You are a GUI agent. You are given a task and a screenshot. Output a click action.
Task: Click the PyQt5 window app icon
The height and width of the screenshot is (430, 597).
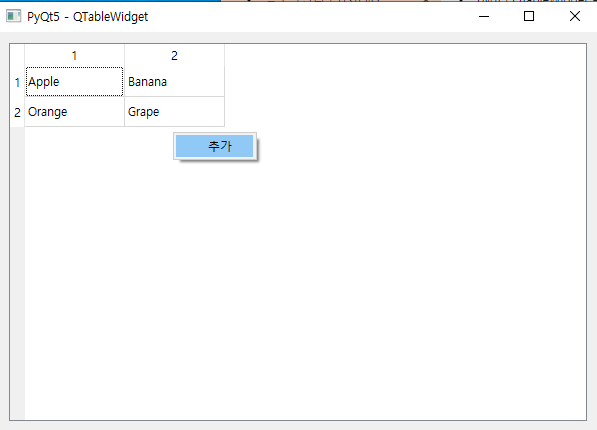(13, 16)
